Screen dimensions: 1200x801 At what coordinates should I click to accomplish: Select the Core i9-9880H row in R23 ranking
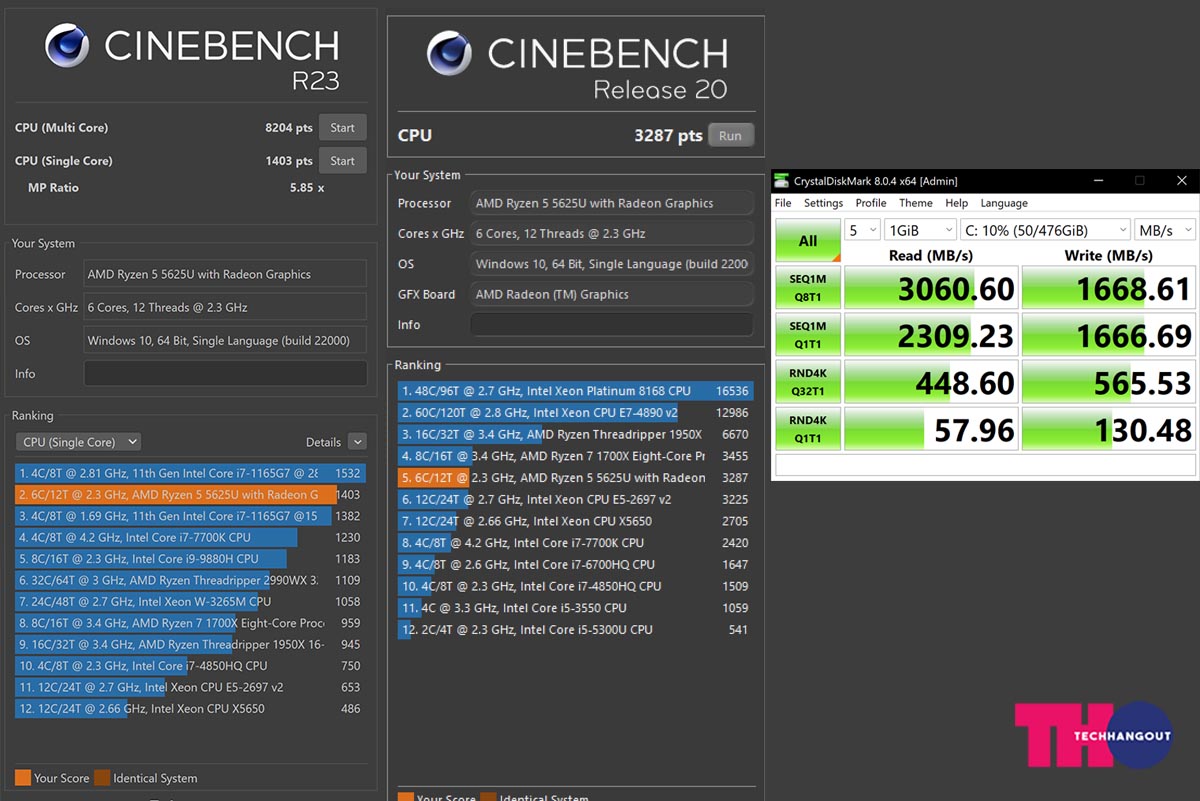pyautogui.click(x=190, y=559)
